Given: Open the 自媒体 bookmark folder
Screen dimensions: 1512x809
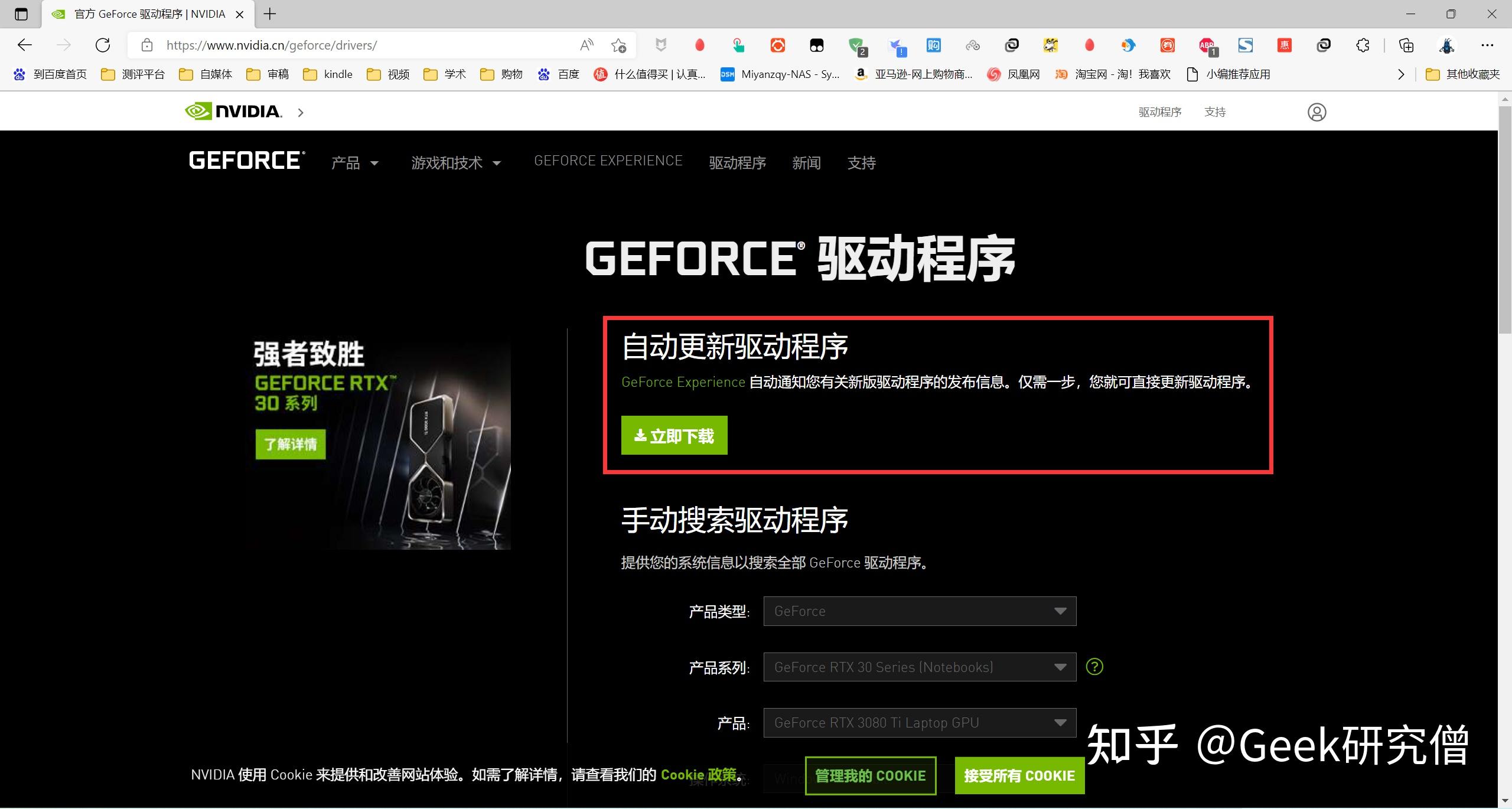Looking at the screenshot, I should point(206,74).
